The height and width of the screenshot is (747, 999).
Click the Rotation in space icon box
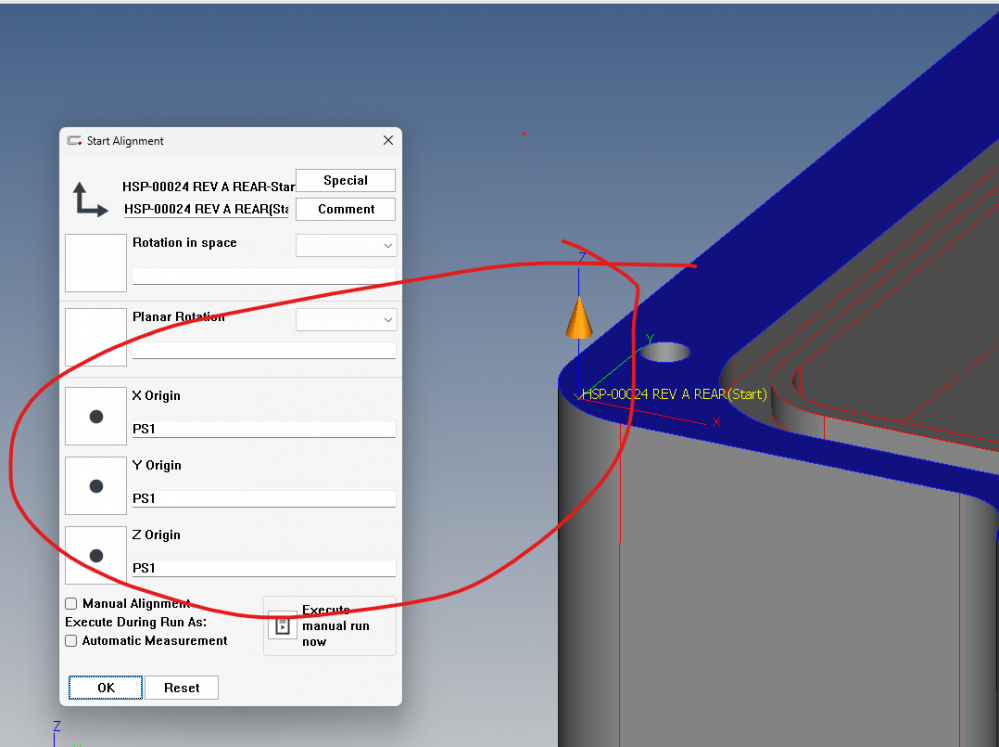[x=96, y=263]
